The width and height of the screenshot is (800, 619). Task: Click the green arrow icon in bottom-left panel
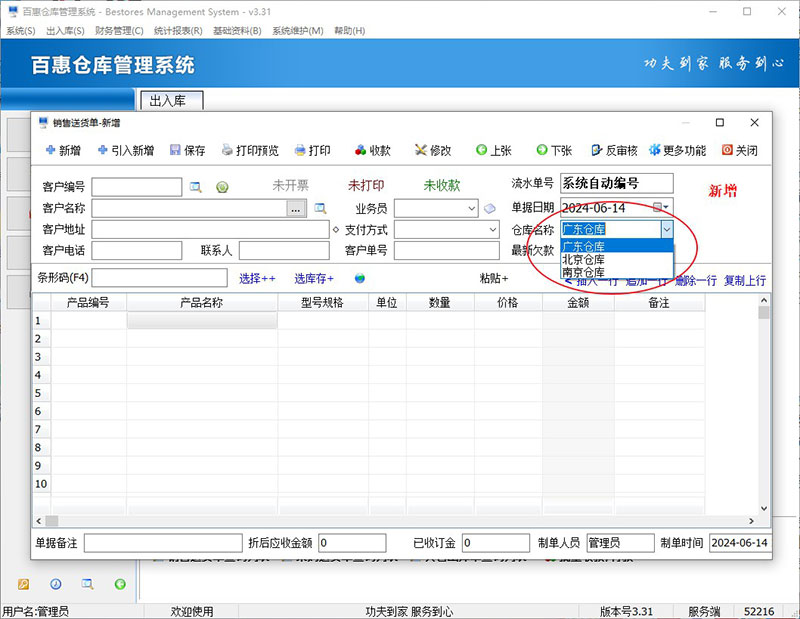120,584
